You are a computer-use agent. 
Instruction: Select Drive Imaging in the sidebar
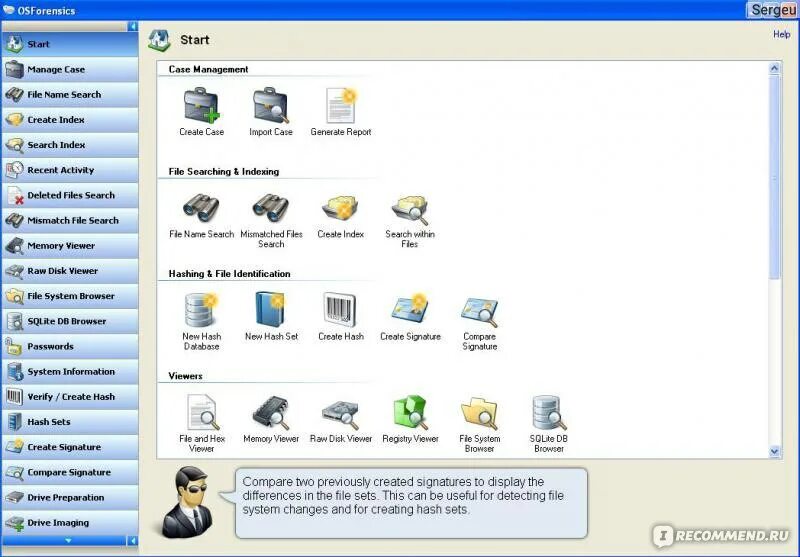point(70,522)
